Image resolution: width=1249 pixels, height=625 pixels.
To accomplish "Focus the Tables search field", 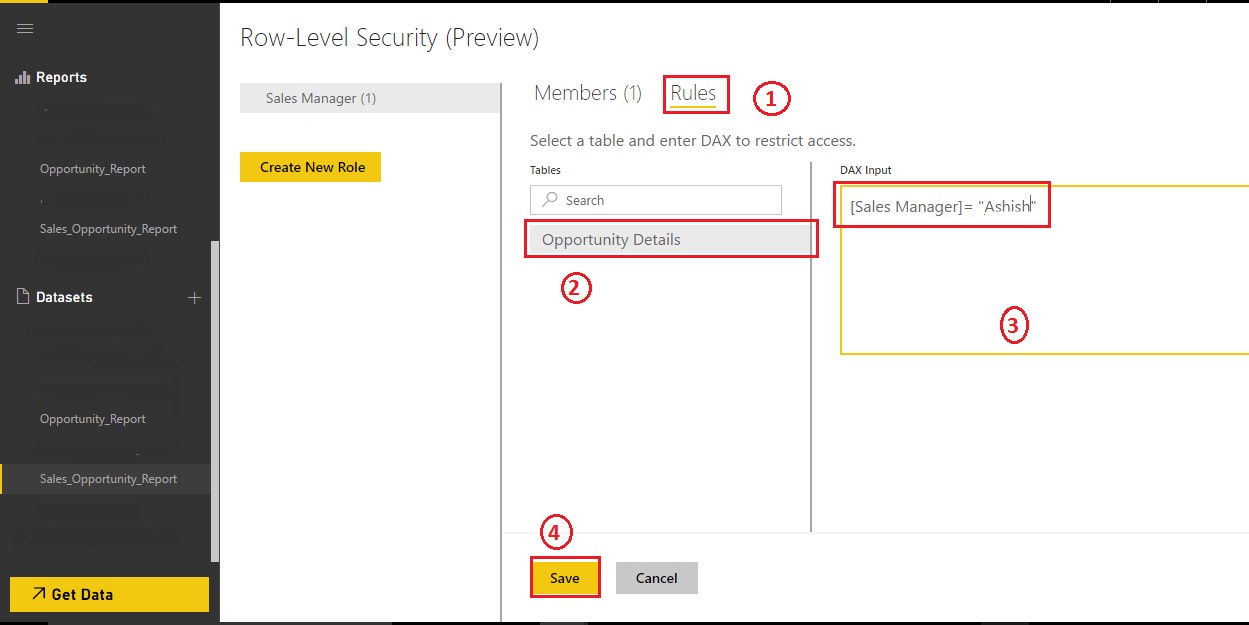I will click(x=665, y=200).
